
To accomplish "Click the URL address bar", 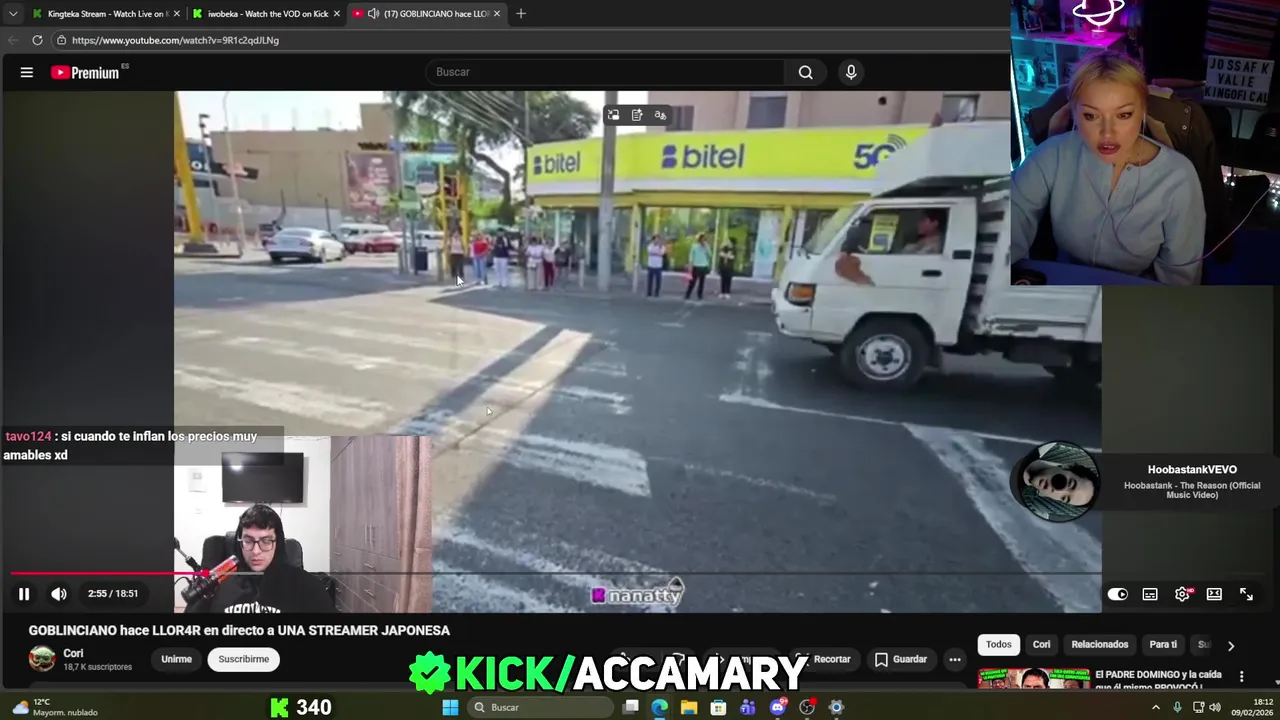I will point(530,40).
